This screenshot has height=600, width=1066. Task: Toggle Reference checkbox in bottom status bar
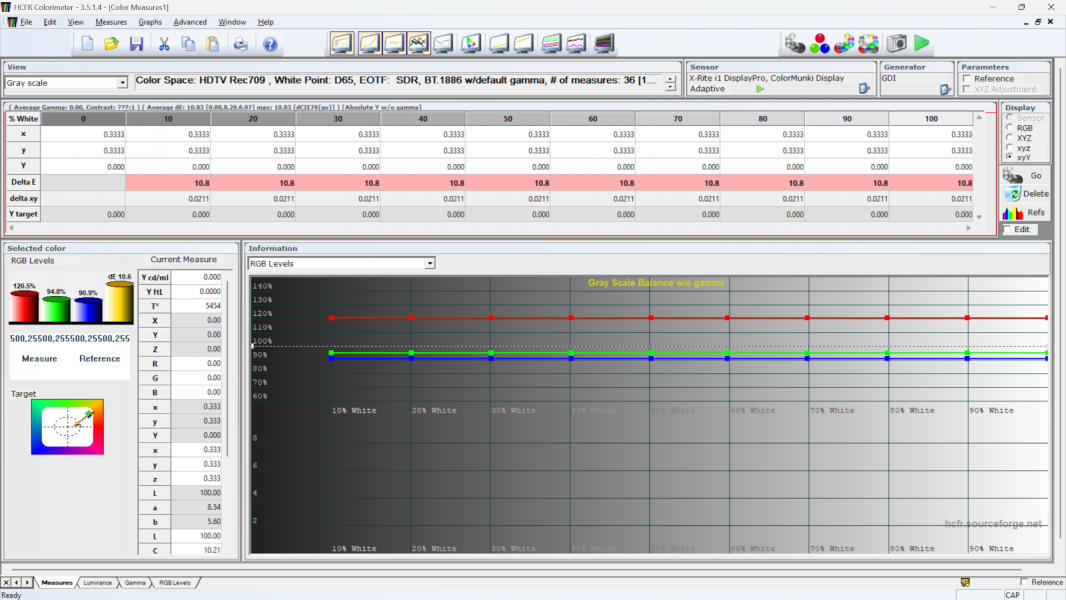pyautogui.click(x=1024, y=582)
